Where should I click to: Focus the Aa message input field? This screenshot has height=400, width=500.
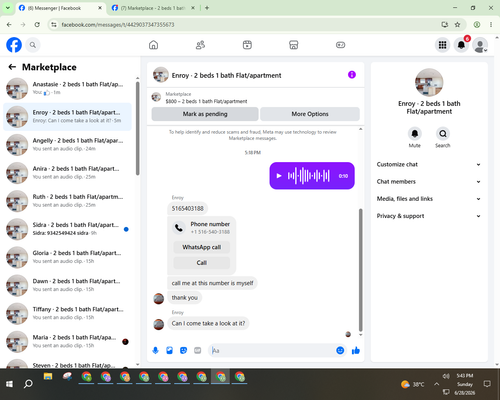pos(272,350)
